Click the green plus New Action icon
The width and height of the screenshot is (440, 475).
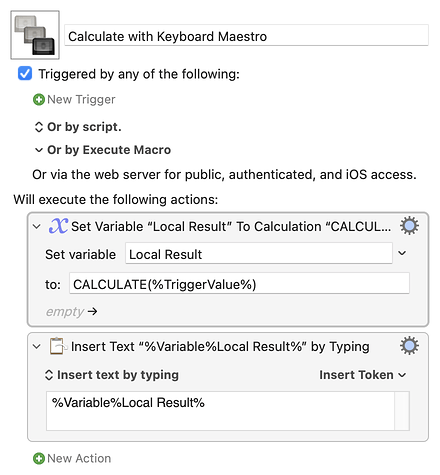coord(39,458)
